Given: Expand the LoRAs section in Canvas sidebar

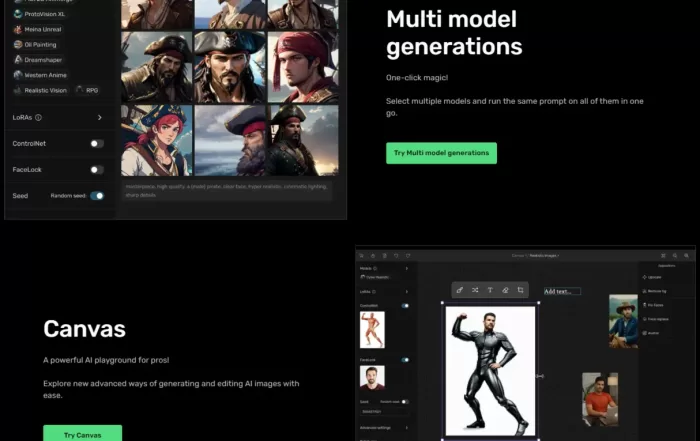Looking at the screenshot, I should (407, 291).
